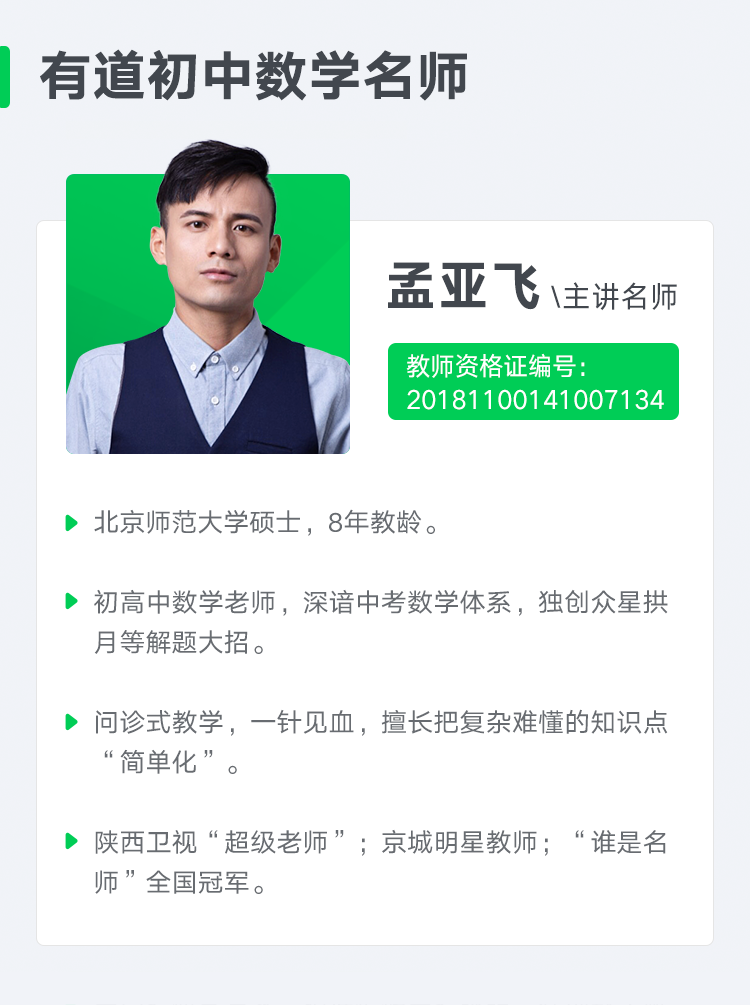This screenshot has width=750, height=1005.
Task: Click the green bullet before 北京师范大学硕士
Action: point(72,523)
